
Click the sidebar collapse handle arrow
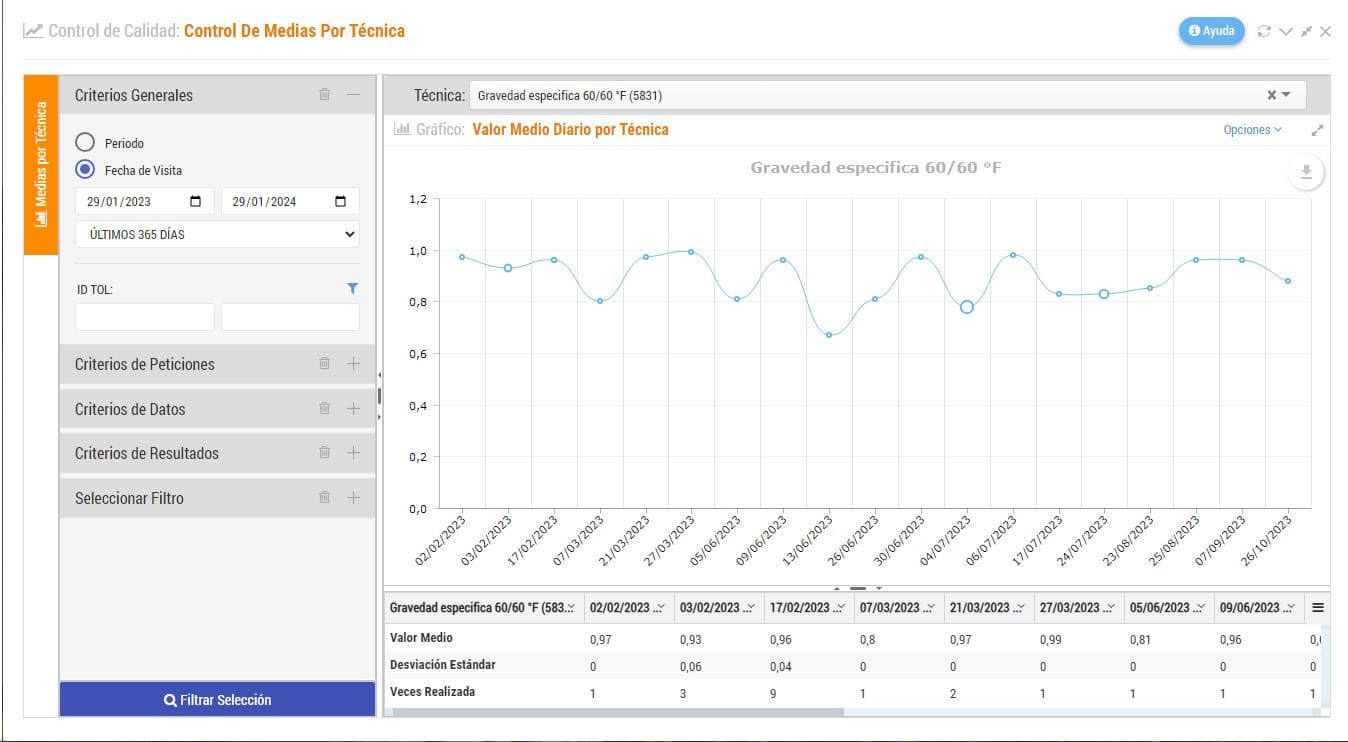pos(379,375)
